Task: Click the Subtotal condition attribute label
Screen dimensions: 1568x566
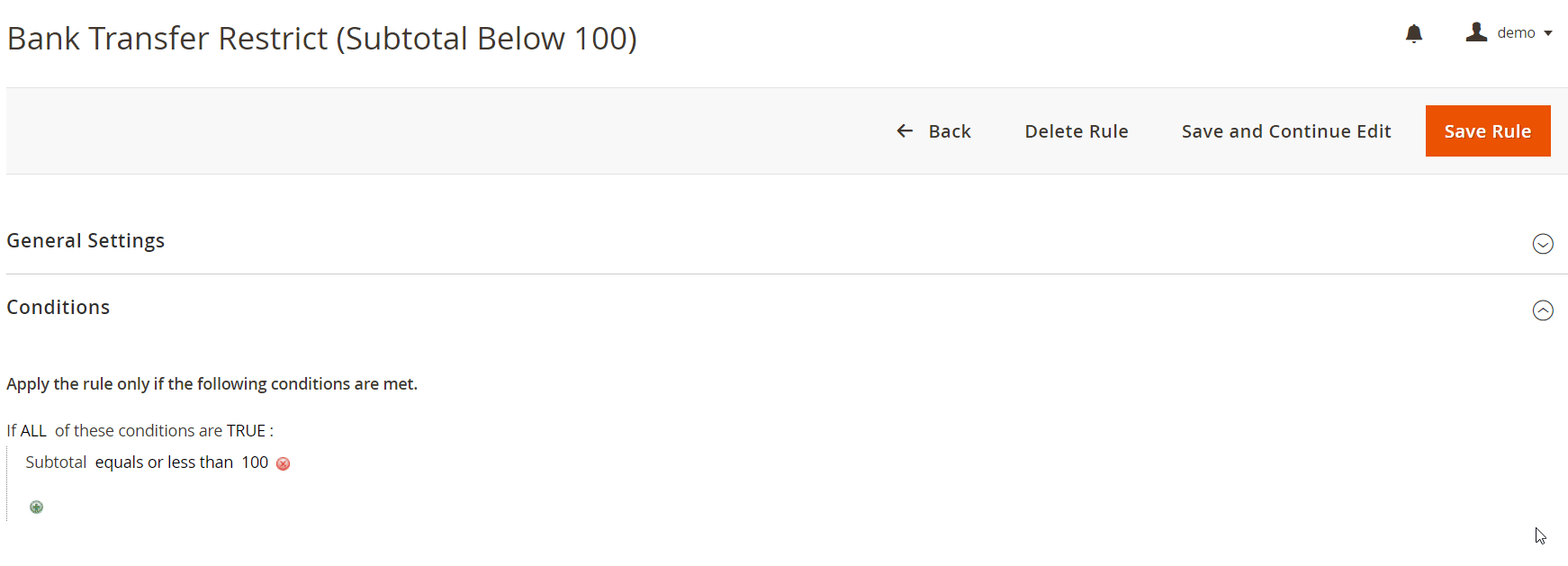Action: pyautogui.click(x=56, y=463)
